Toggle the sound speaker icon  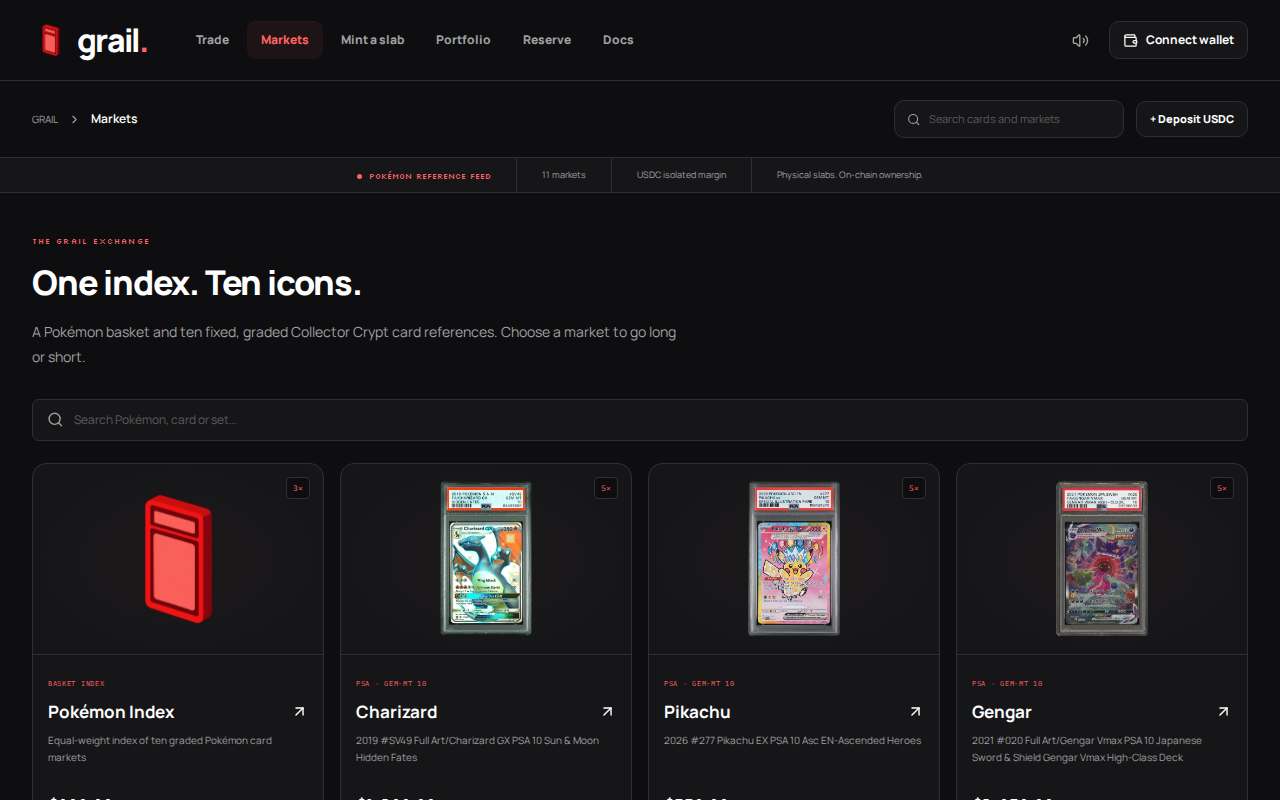click(x=1080, y=40)
